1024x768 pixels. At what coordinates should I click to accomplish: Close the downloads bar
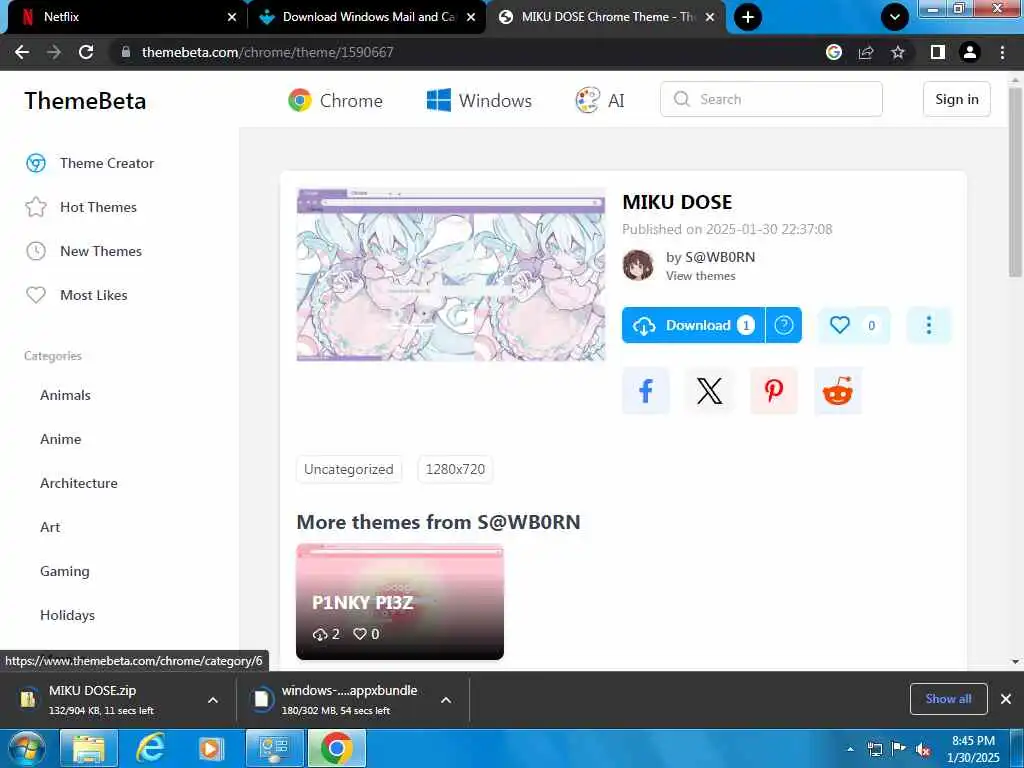[1006, 699]
